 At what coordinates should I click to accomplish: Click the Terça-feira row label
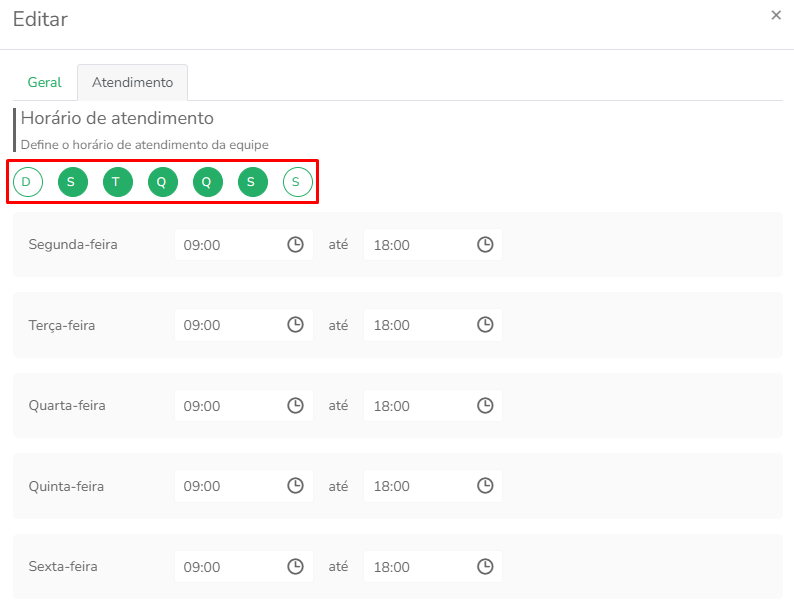coord(62,325)
